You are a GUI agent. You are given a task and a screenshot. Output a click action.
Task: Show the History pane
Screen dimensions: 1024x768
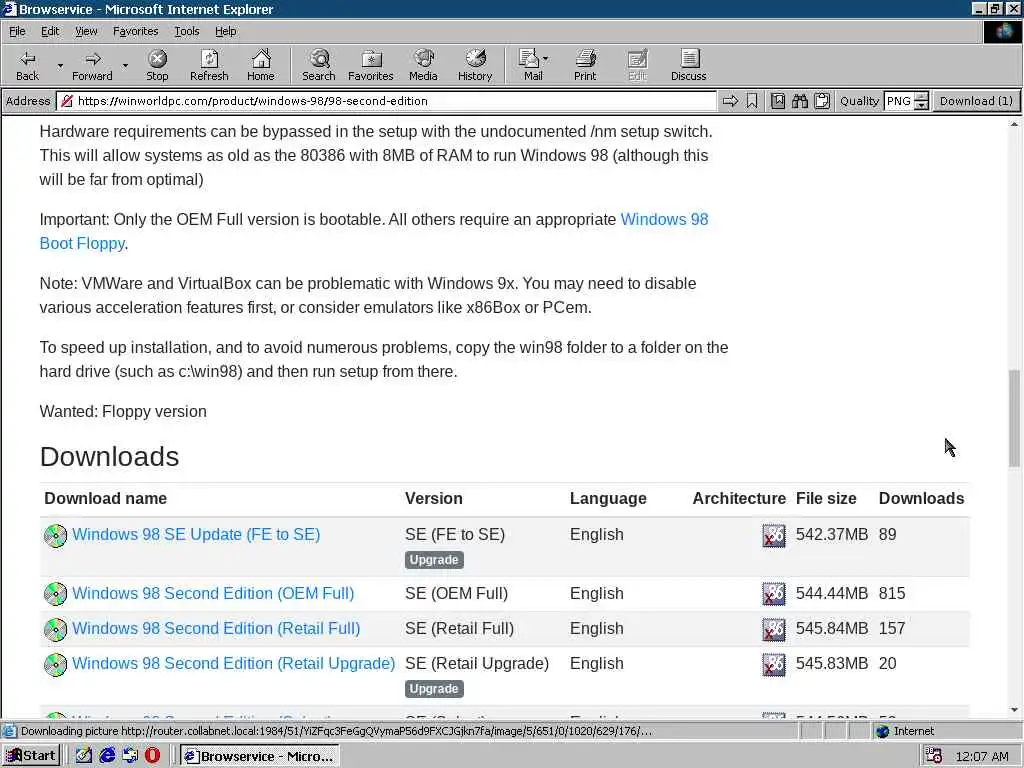click(475, 65)
